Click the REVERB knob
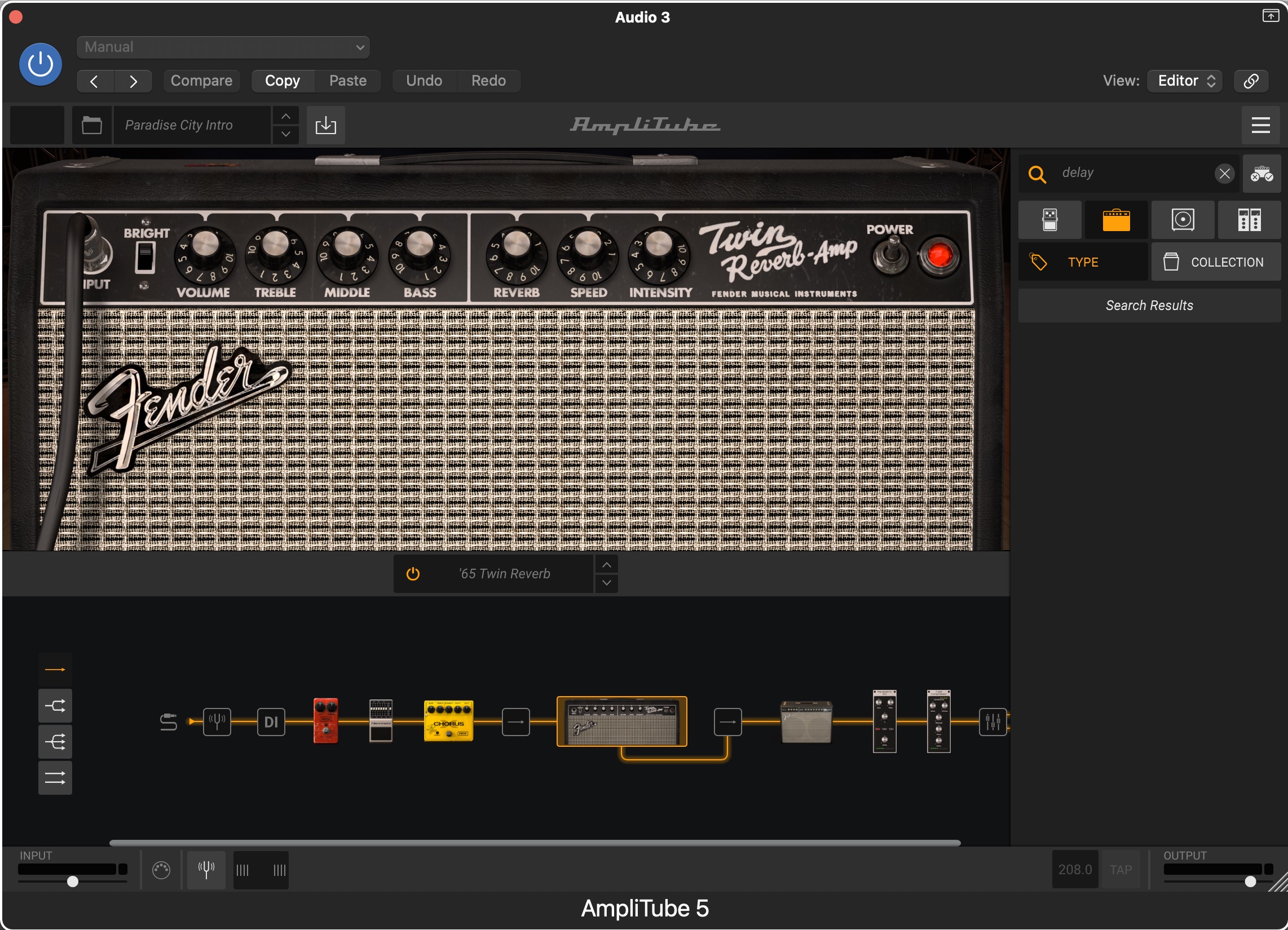 coord(516,254)
